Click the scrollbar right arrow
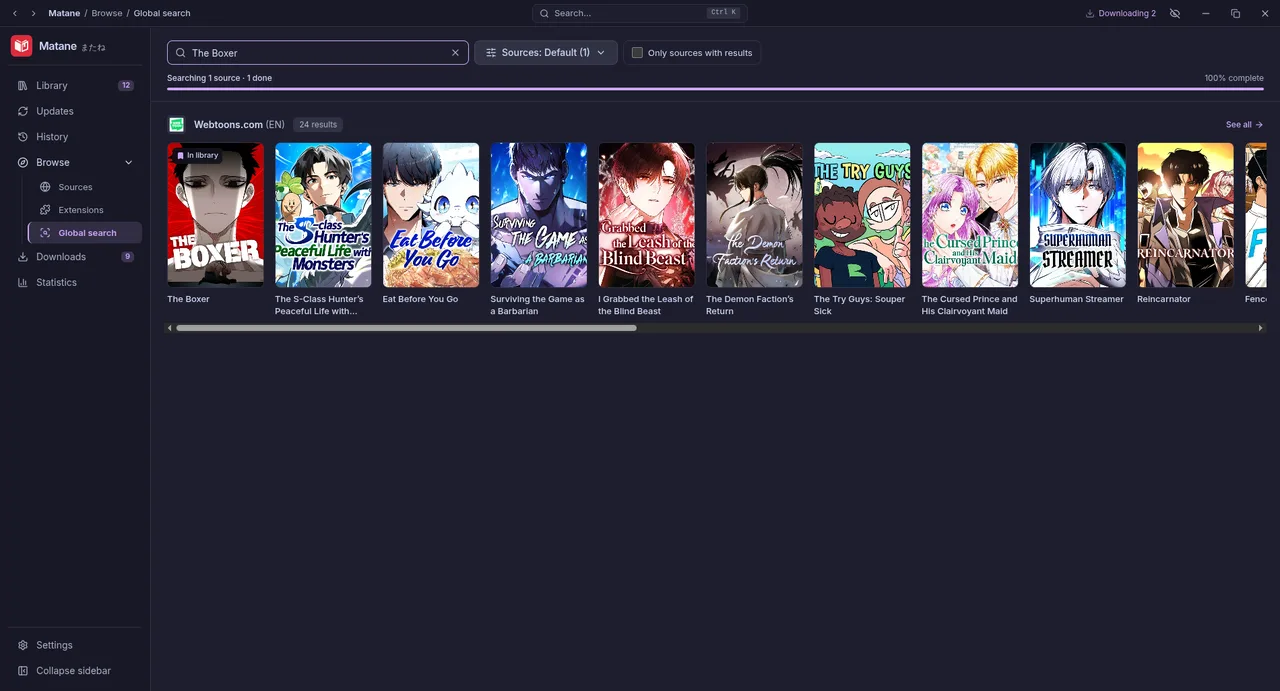 pyautogui.click(x=1260, y=328)
